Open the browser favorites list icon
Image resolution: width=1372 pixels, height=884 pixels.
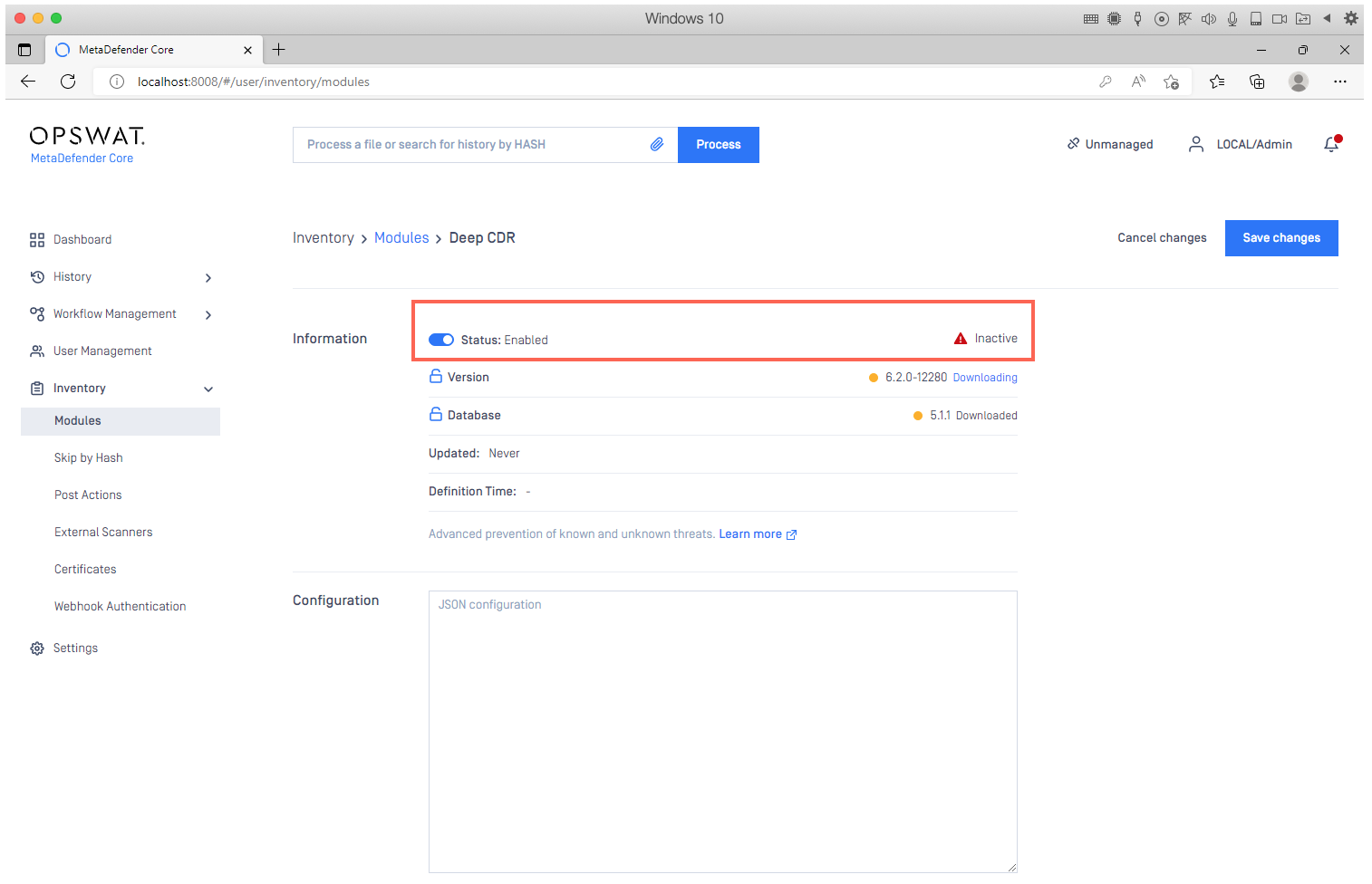[1217, 82]
